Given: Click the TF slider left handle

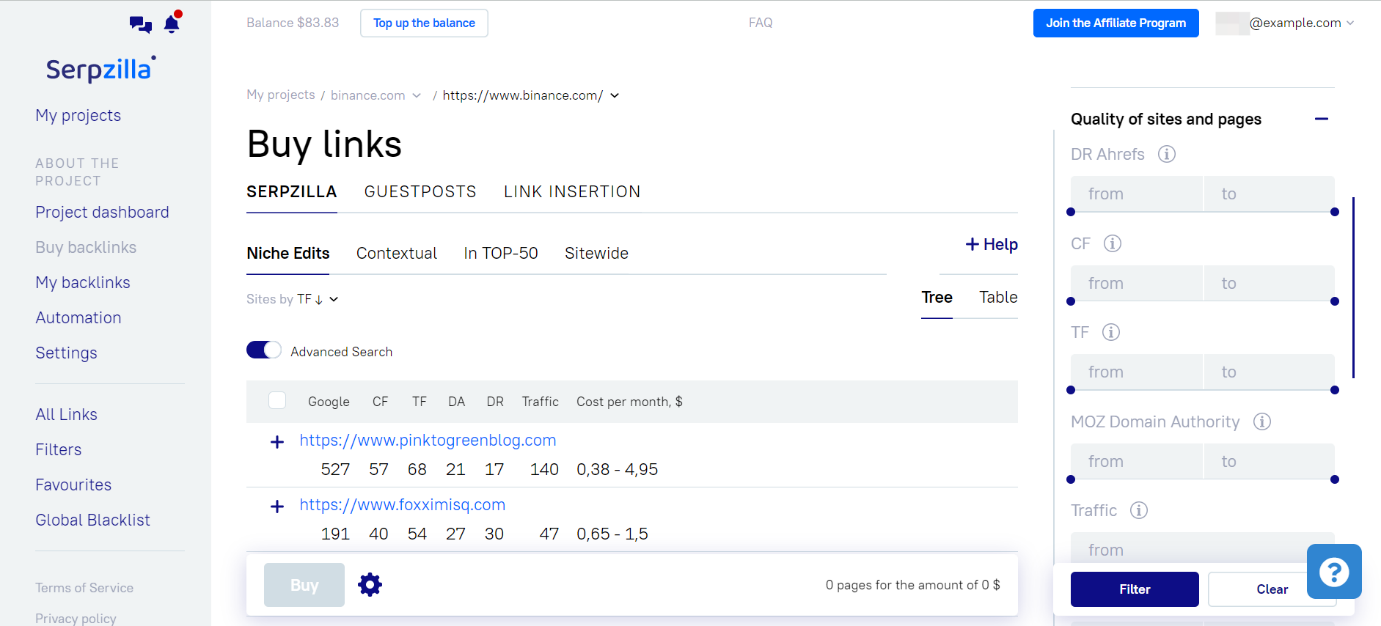Looking at the screenshot, I should click(x=1071, y=390).
